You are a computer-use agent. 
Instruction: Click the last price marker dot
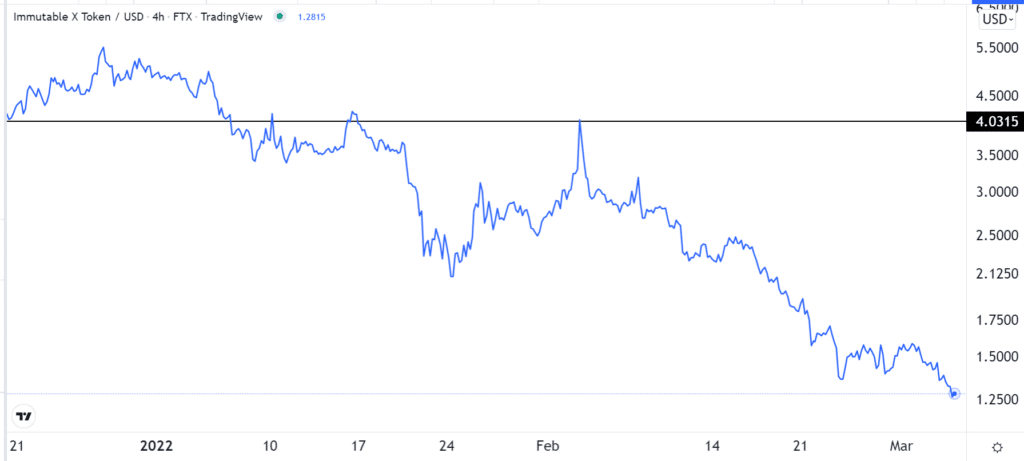(x=954, y=394)
